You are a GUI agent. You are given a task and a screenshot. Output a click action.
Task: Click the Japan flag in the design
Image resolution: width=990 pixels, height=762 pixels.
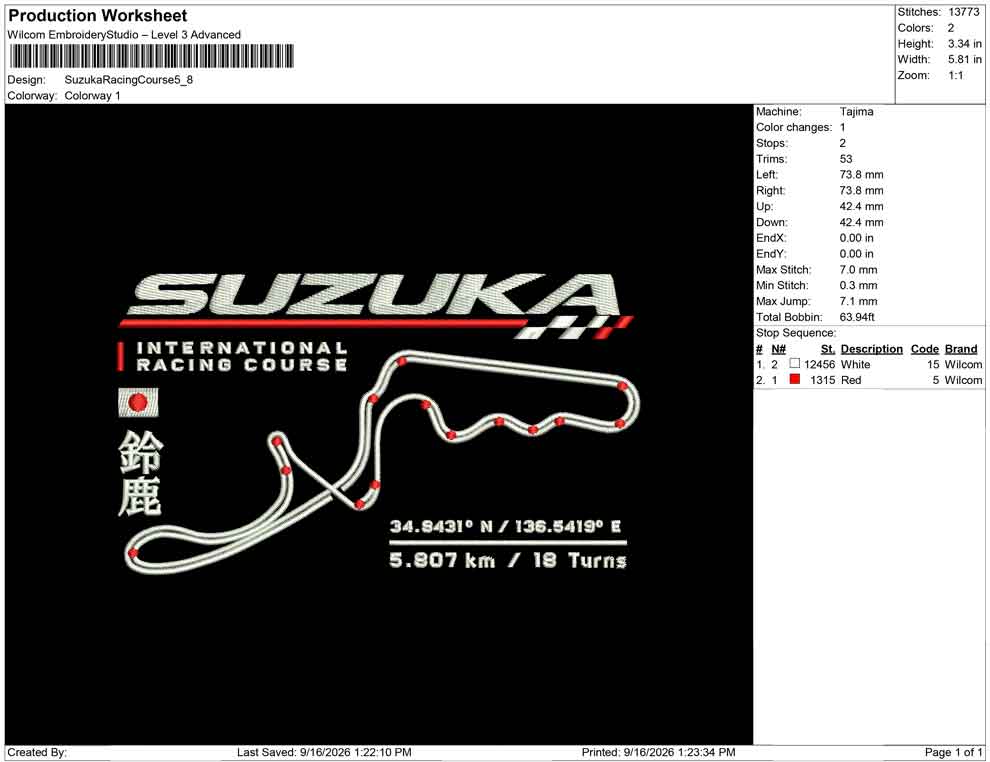[138, 403]
